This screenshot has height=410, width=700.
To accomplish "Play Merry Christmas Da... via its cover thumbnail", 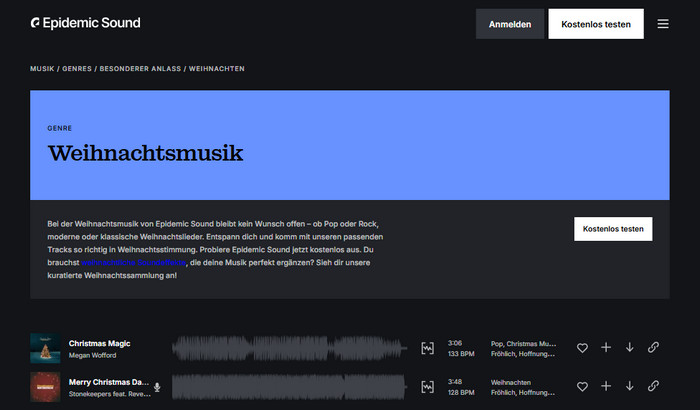I will click(x=45, y=387).
